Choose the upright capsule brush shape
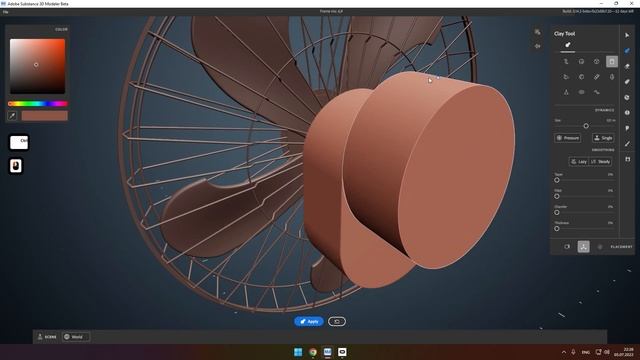This screenshot has height=360, width=640. tap(611, 77)
